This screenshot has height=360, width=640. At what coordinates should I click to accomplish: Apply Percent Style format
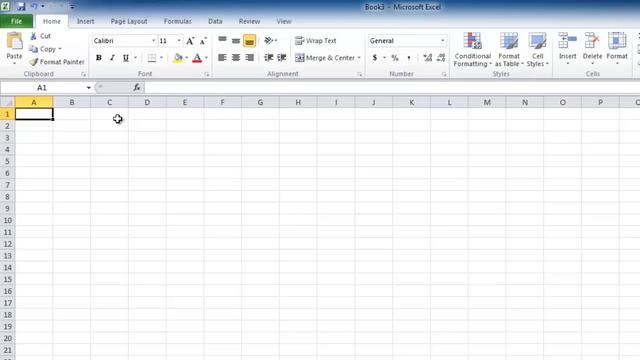395,58
